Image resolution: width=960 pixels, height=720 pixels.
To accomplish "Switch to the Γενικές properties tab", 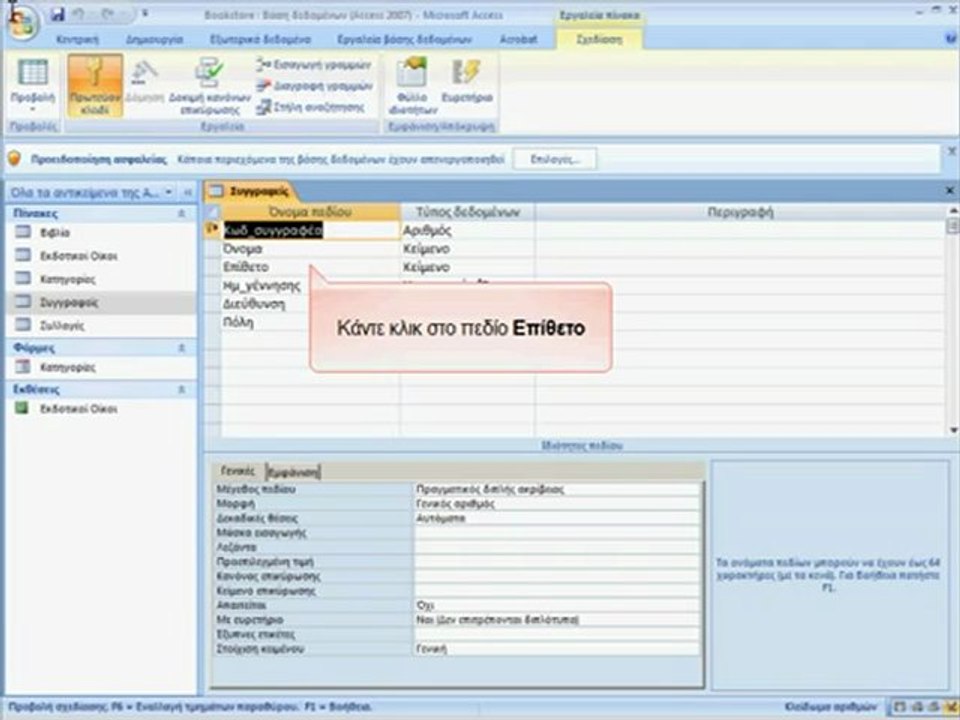I will [238, 471].
